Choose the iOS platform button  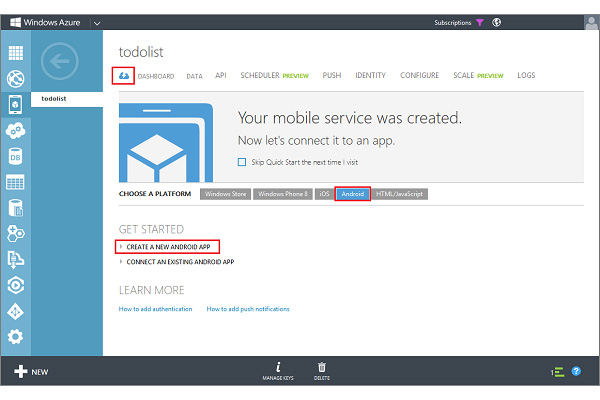(x=324, y=194)
